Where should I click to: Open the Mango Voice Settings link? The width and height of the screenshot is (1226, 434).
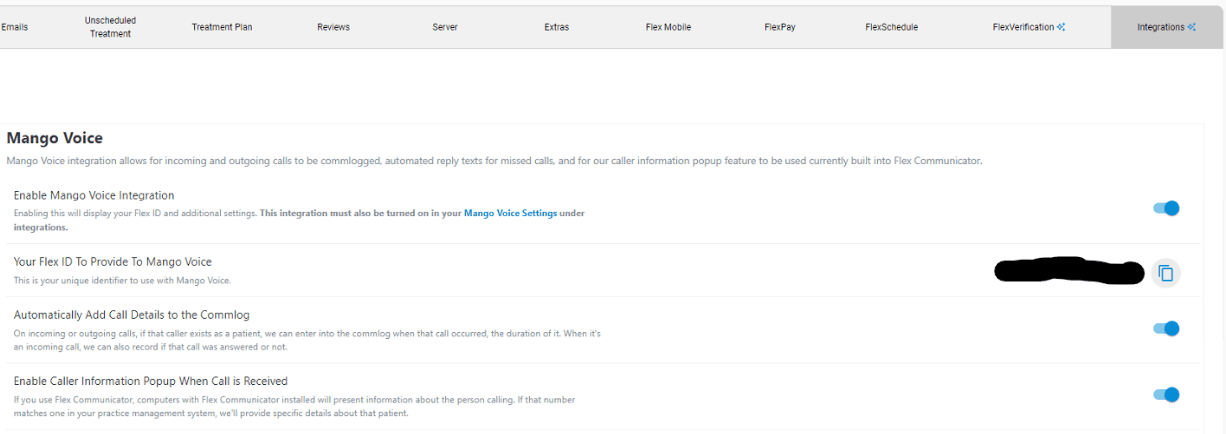pos(510,213)
